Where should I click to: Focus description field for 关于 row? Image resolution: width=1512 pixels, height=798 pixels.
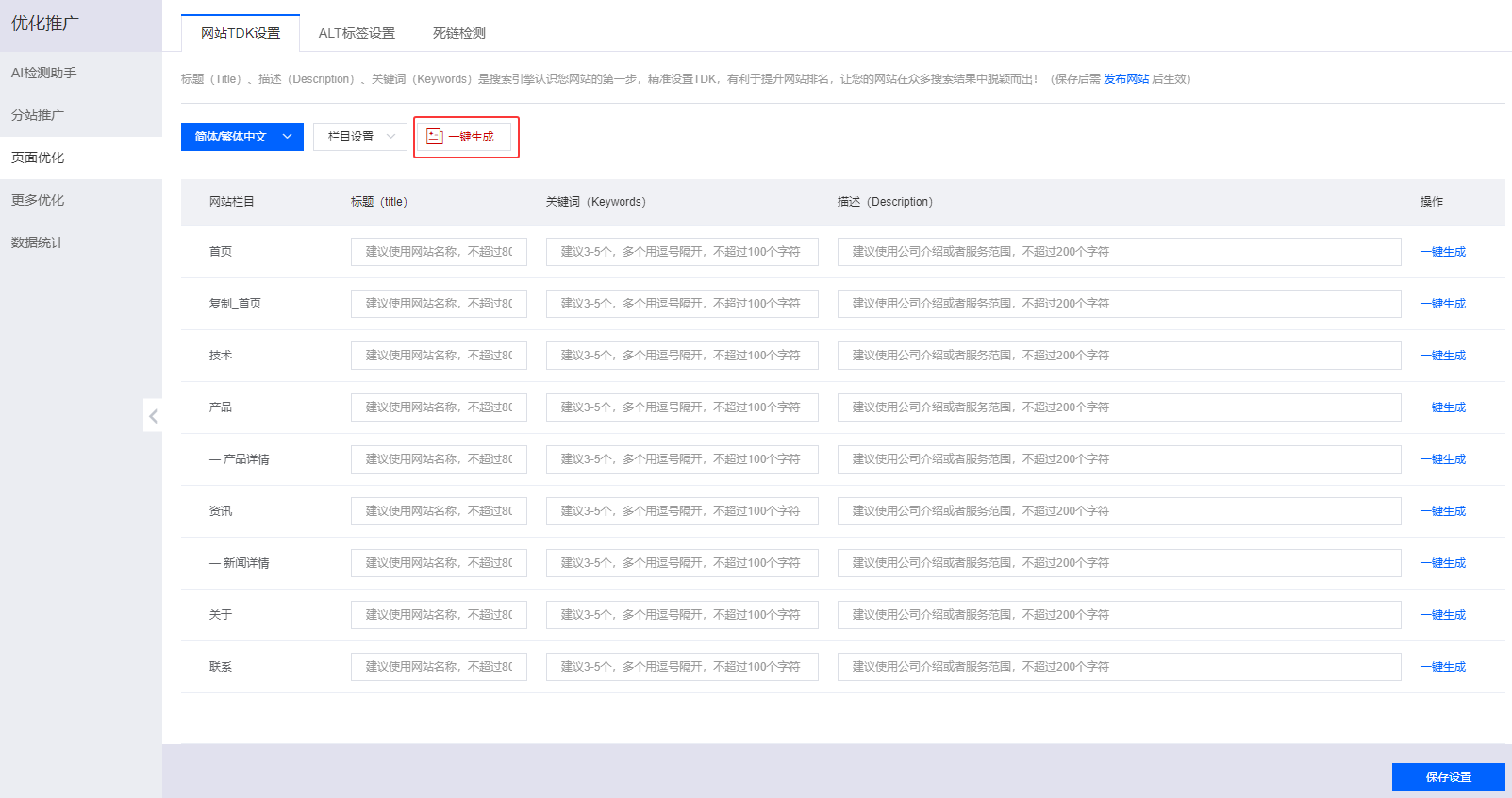click(1120, 615)
